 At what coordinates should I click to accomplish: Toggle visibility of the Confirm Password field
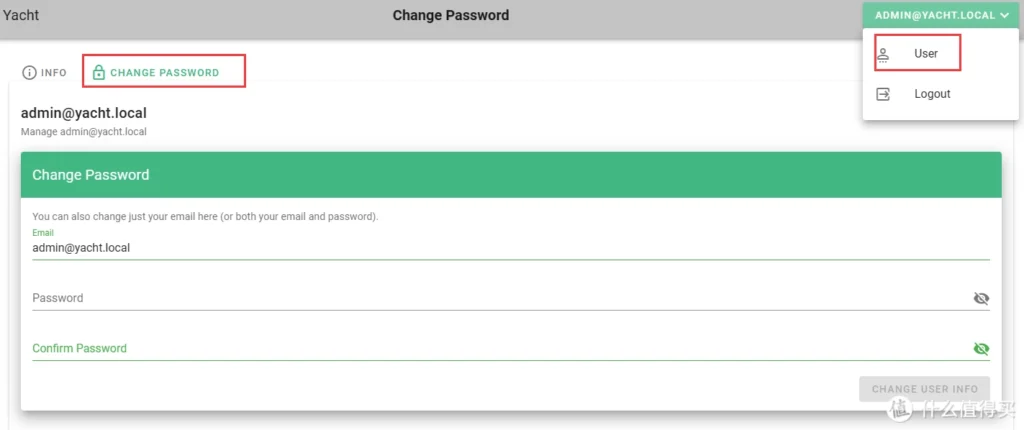click(981, 349)
